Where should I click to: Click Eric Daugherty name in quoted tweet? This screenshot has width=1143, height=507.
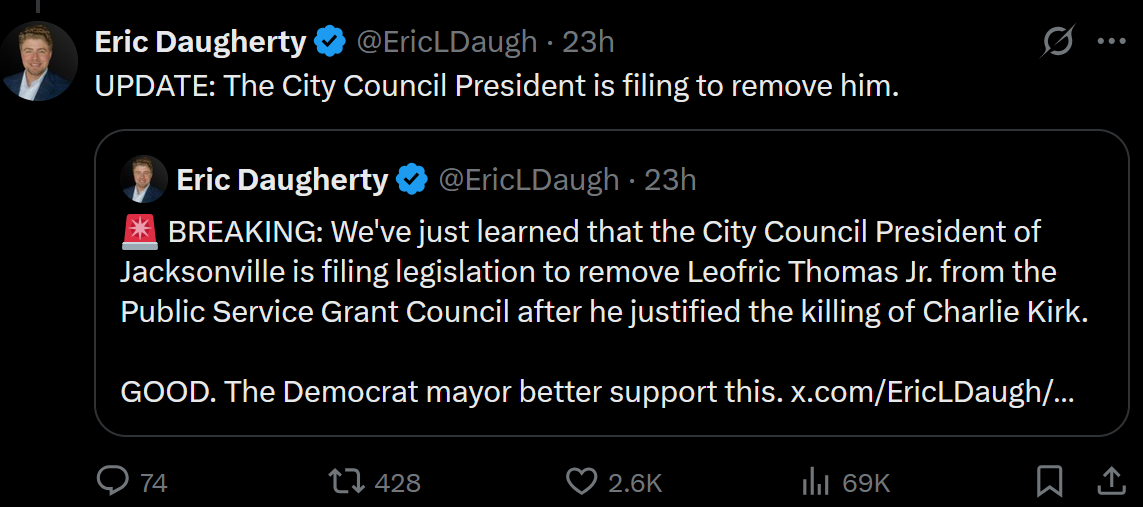tap(282, 179)
